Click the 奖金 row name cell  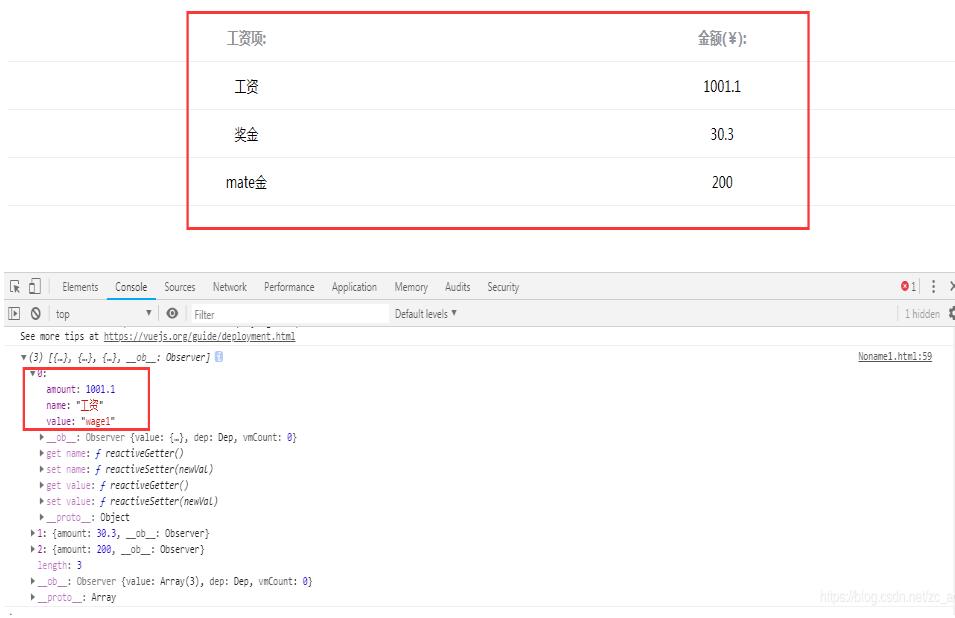point(247,134)
